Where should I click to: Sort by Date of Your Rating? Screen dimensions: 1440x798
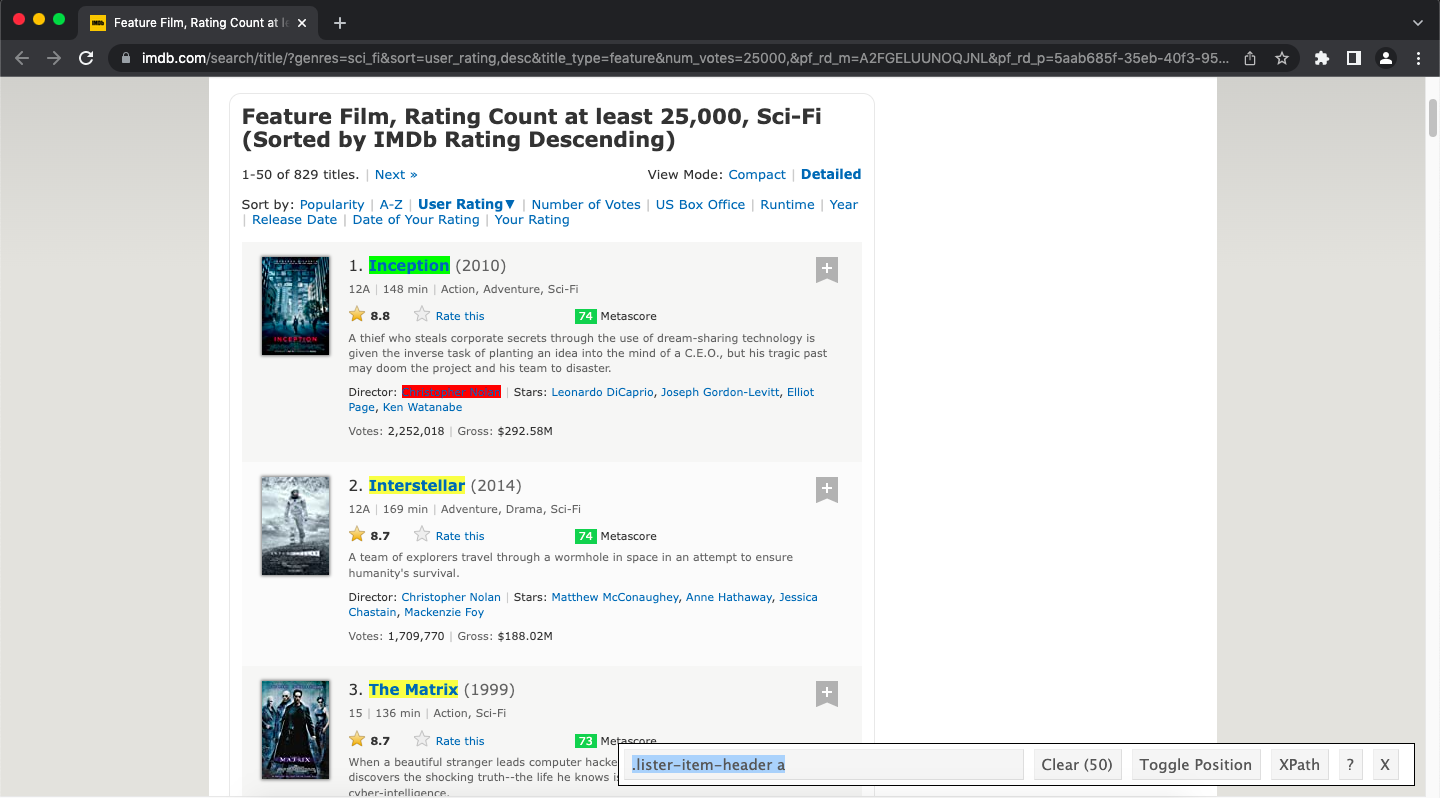point(416,219)
